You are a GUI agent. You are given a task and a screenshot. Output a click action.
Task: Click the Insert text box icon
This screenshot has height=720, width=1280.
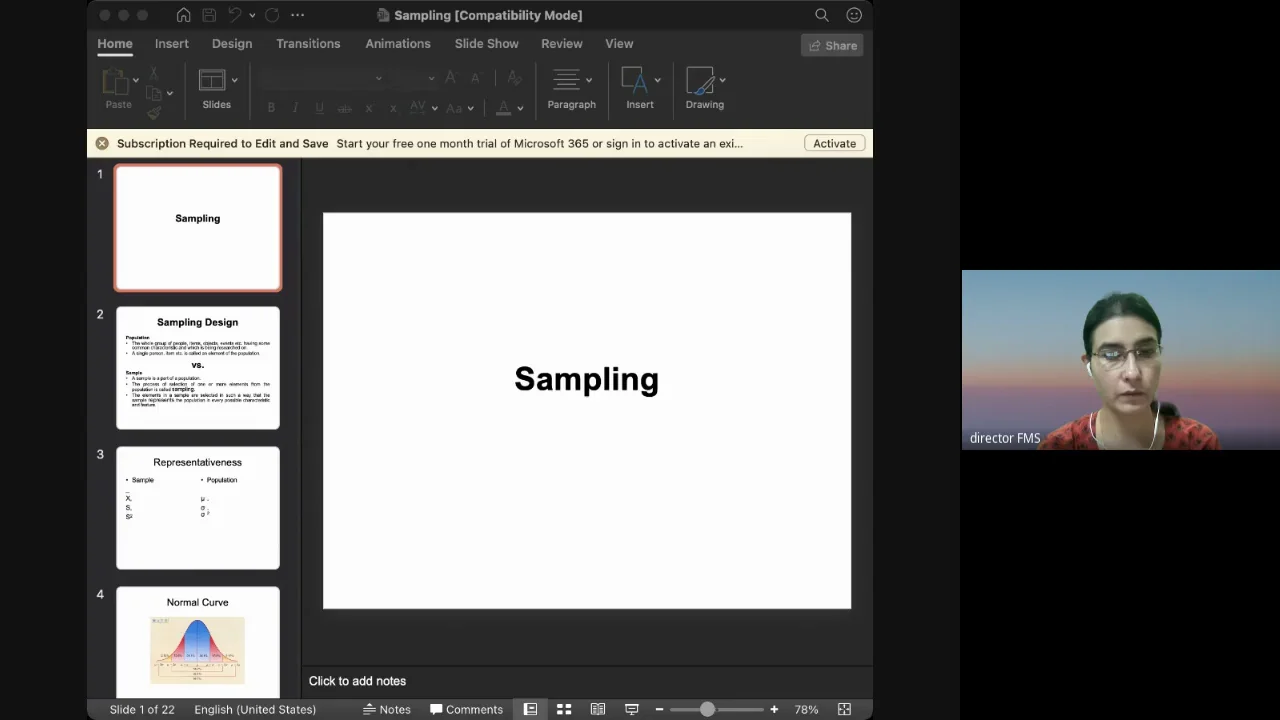click(x=635, y=80)
